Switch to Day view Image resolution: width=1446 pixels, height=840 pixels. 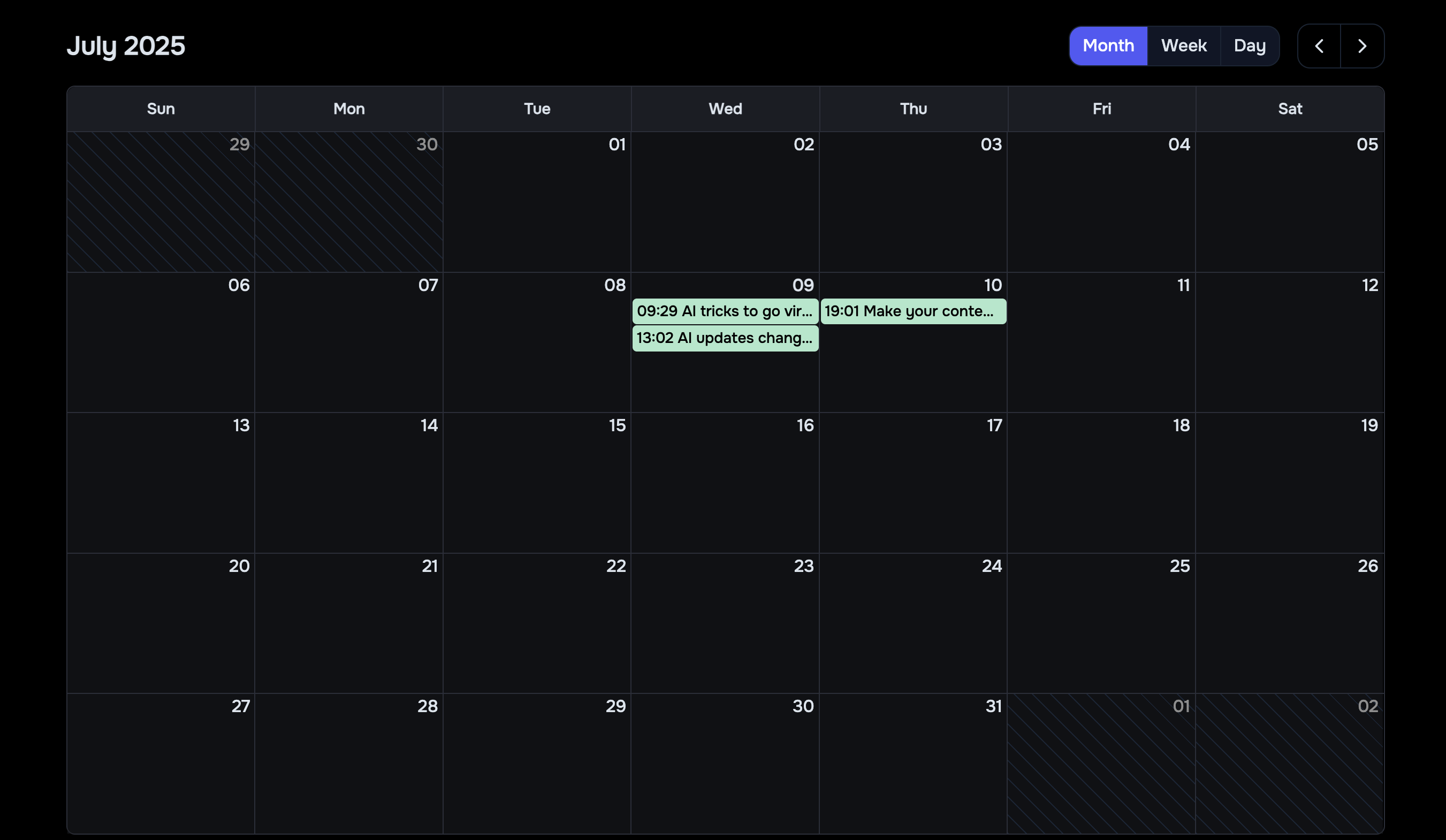click(1250, 46)
